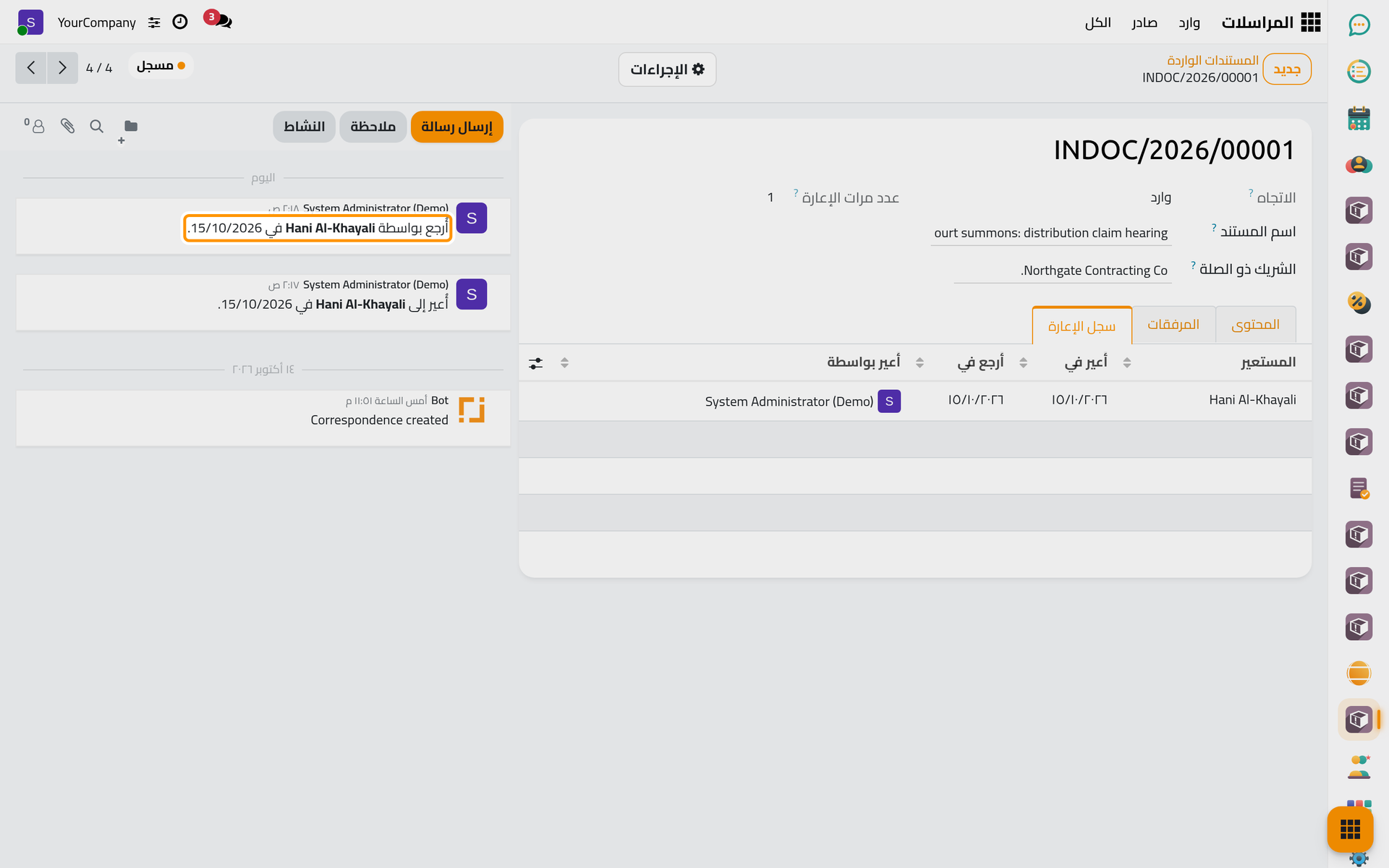Open the Discuss chat app icon

tap(1359, 25)
